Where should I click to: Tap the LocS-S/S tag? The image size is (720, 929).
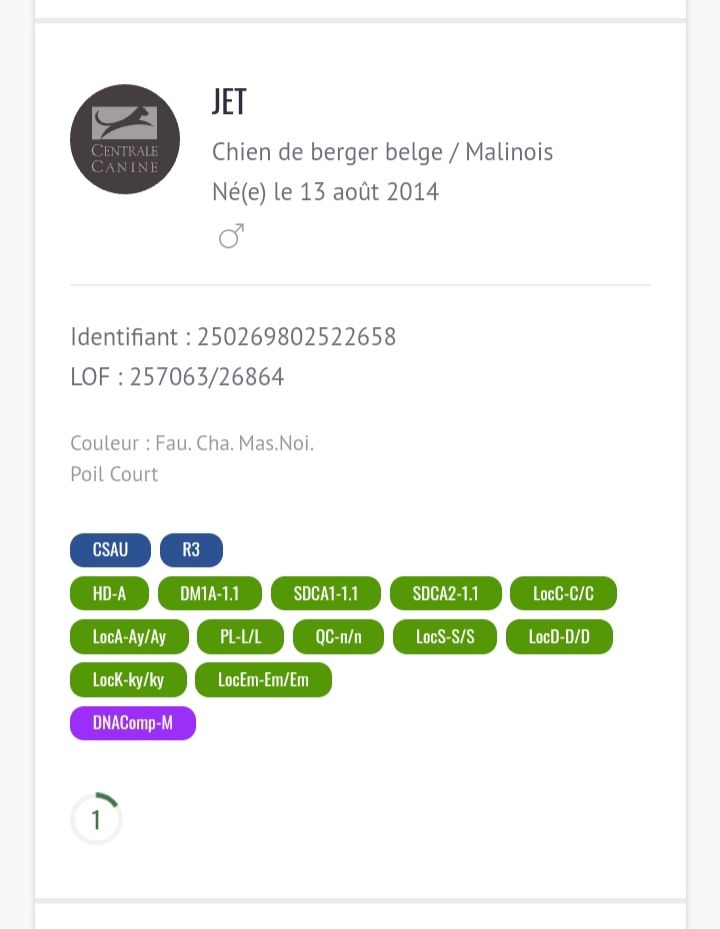pos(445,637)
